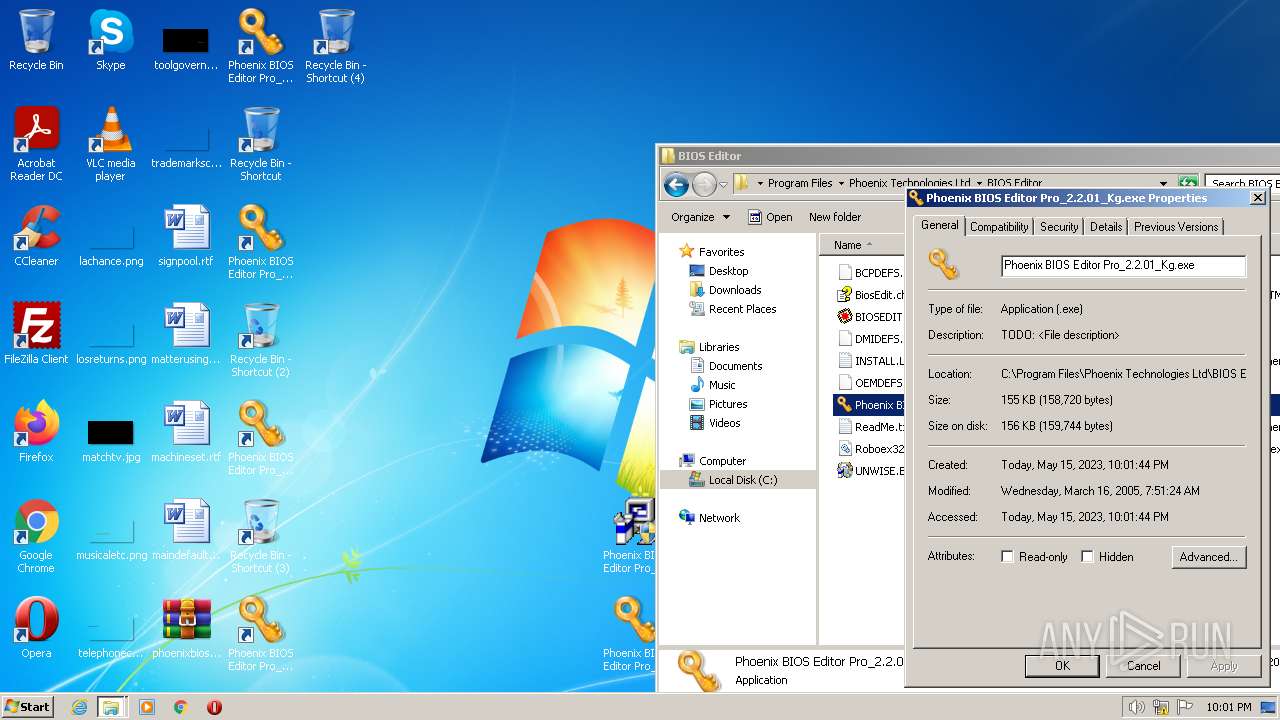Select machineset.rtf desktop file
Viewport: 1280px width, 720px height.
(186, 432)
